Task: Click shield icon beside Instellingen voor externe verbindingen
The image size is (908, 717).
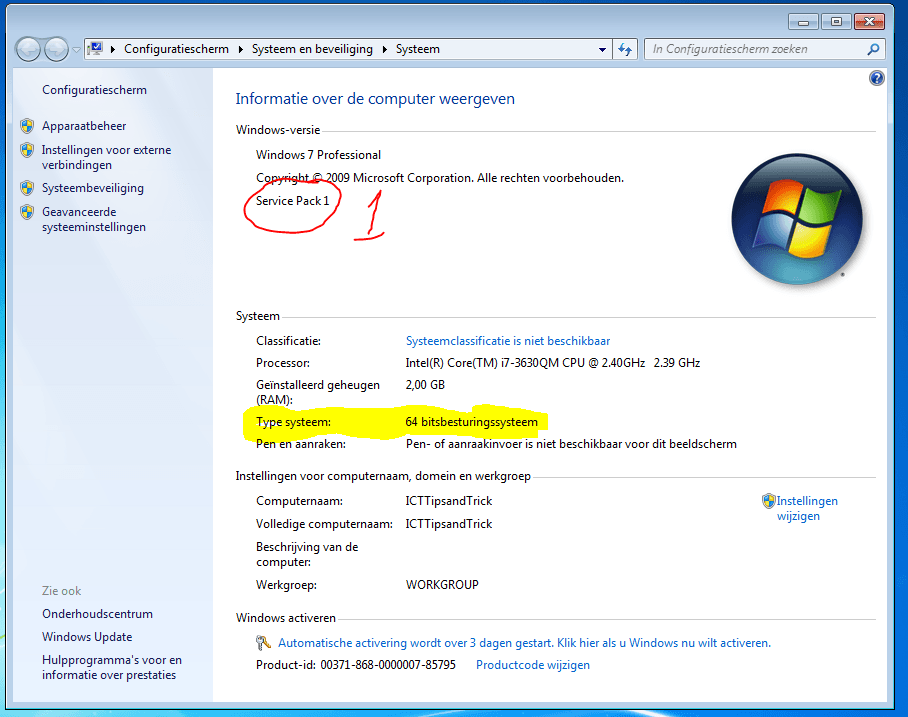Action: (x=27, y=150)
